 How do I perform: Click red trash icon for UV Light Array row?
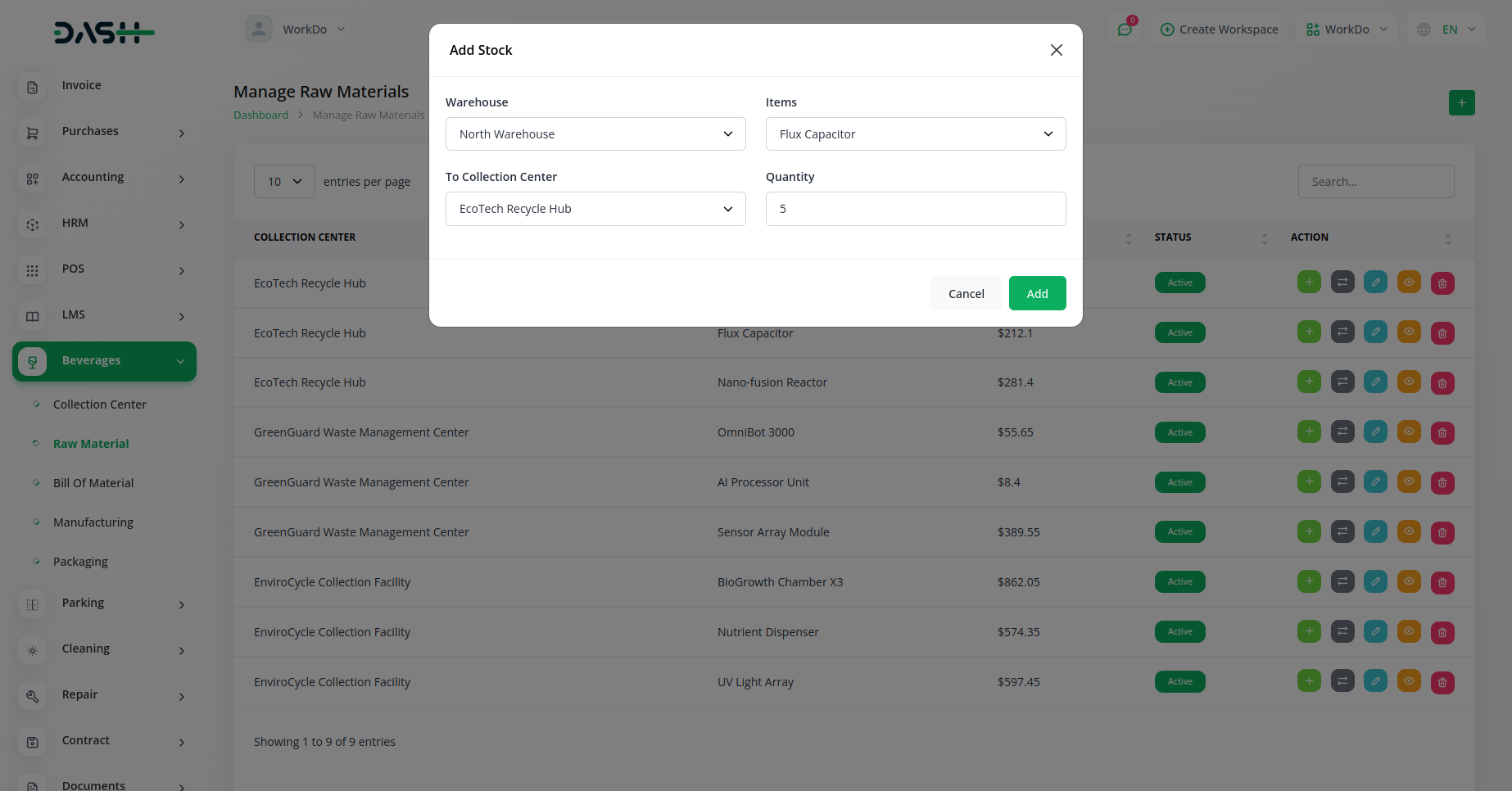point(1442,681)
